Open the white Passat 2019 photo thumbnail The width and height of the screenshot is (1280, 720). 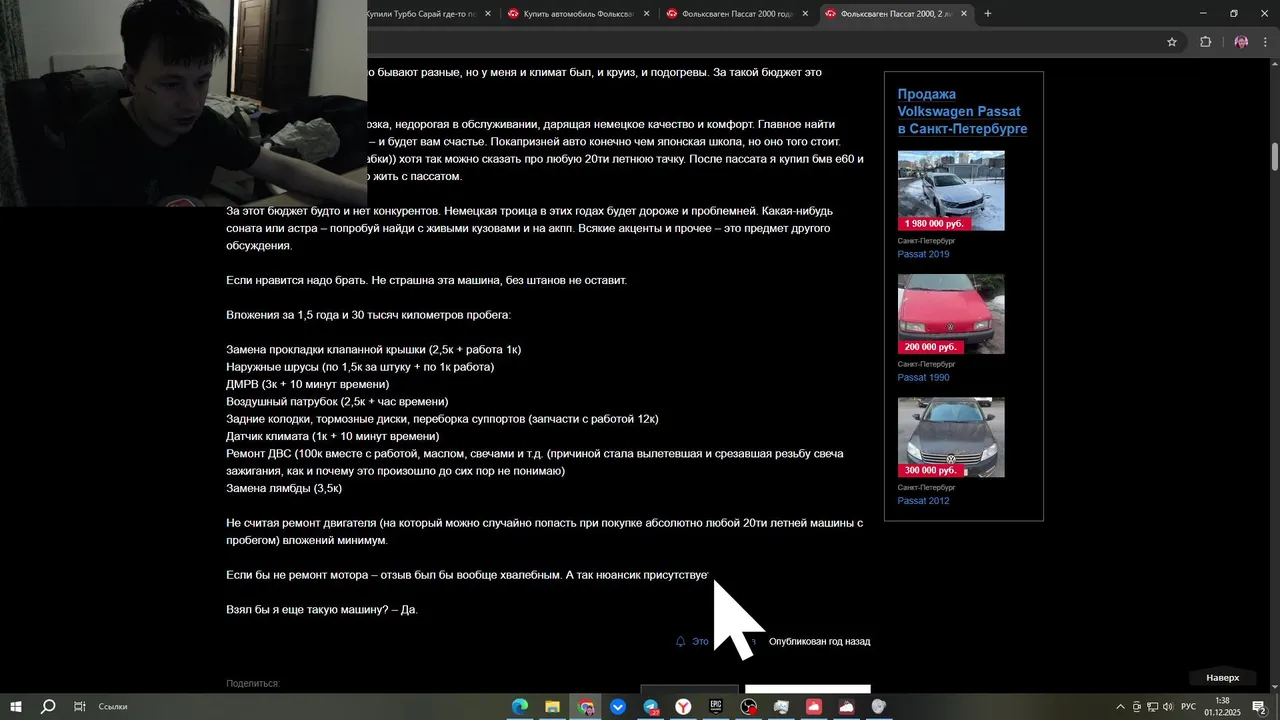[x=951, y=190]
